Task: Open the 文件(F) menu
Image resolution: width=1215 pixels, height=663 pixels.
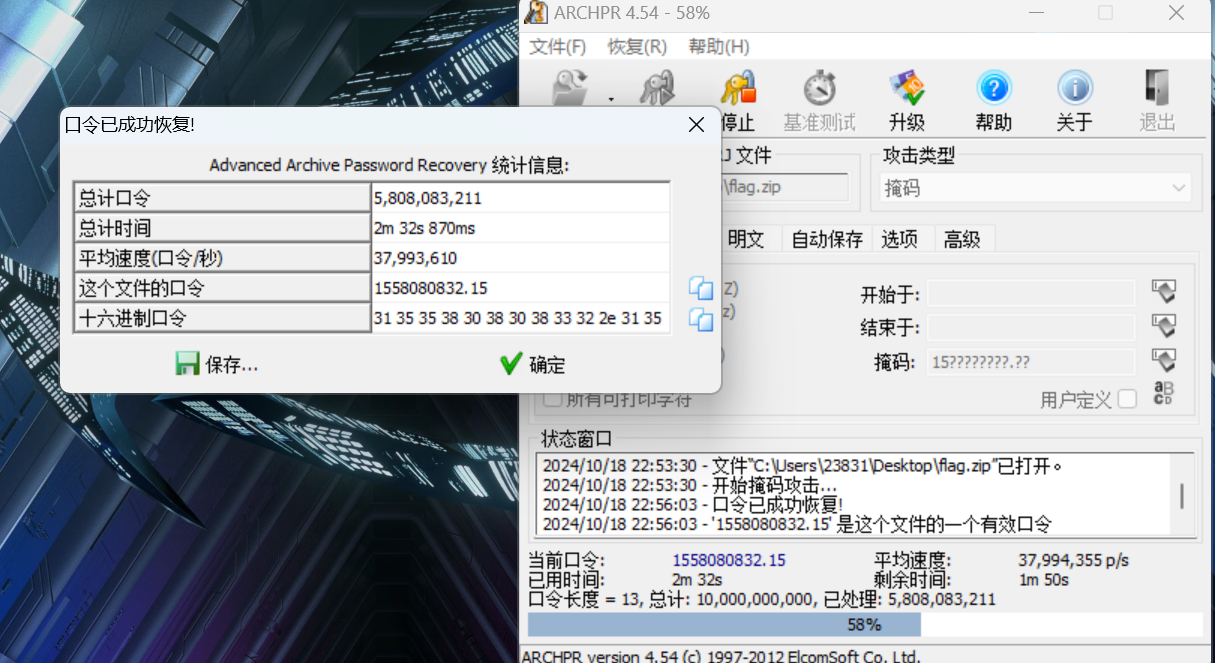Action: point(557,47)
